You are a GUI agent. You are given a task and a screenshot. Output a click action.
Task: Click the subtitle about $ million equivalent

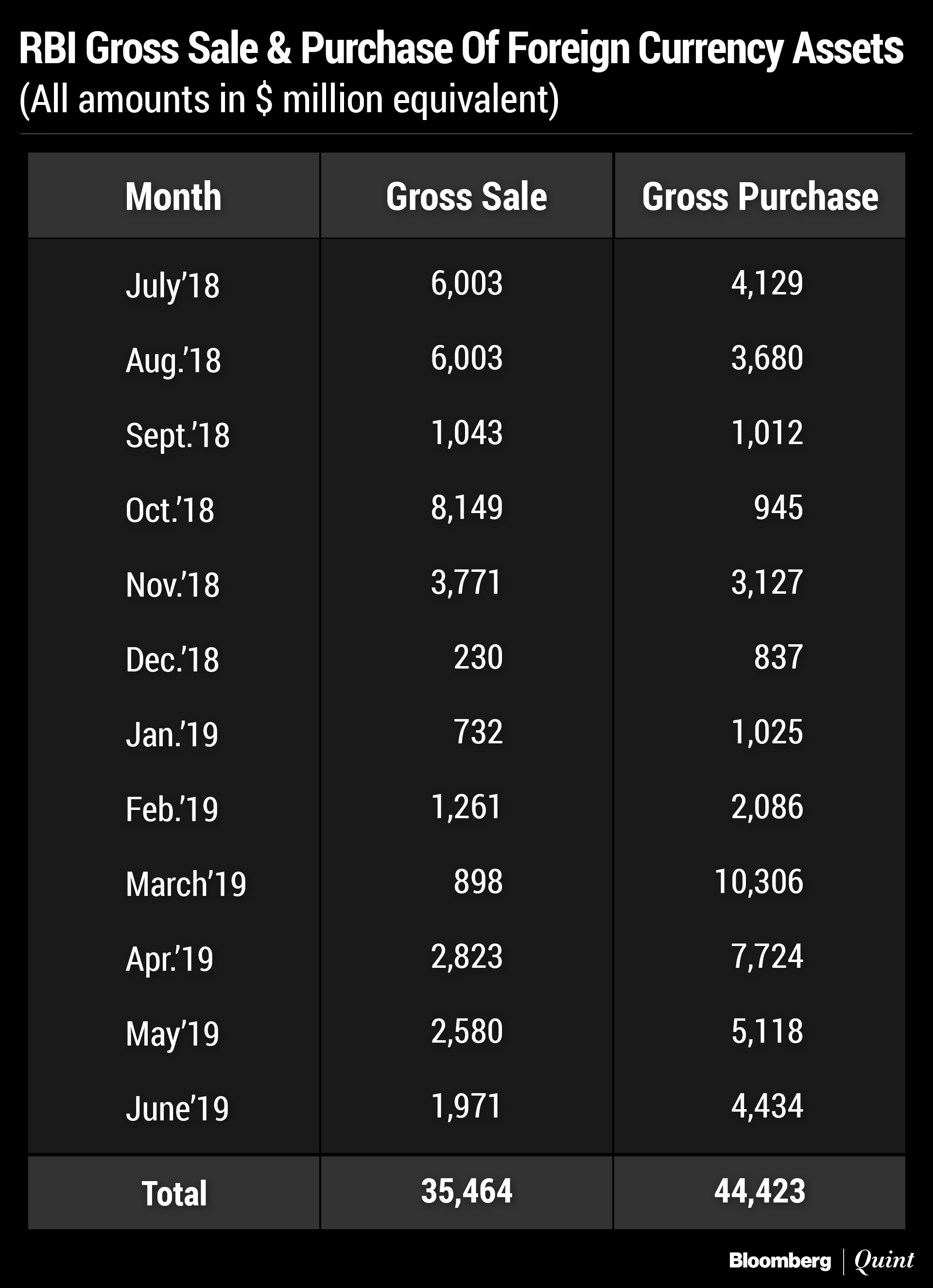289,100
